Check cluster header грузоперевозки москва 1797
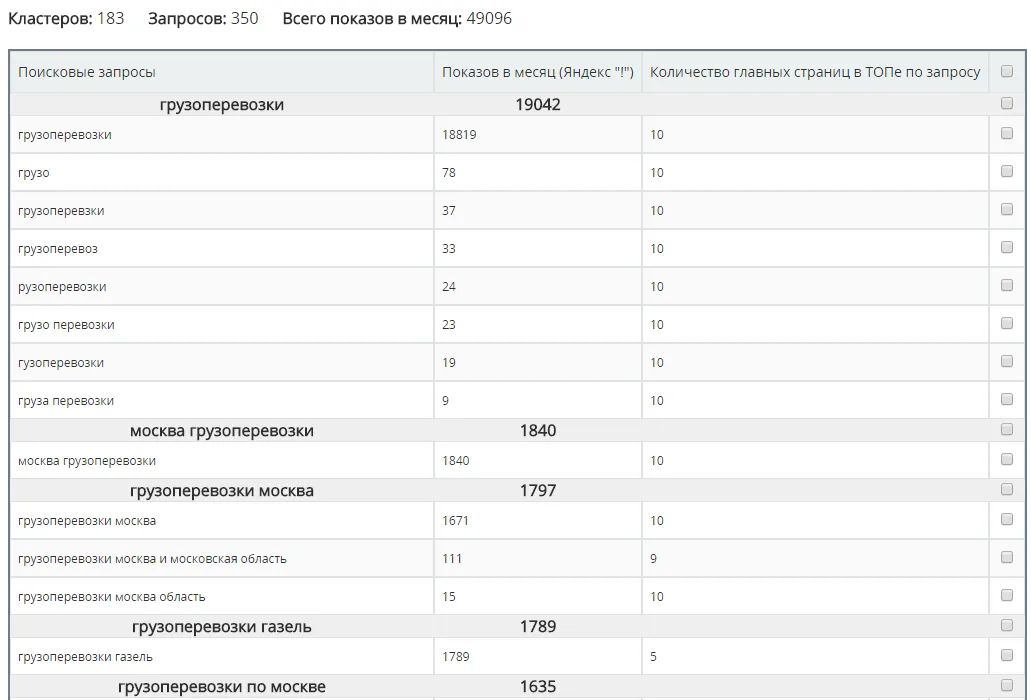Viewport: 1031px width, 700px height. (x=1007, y=489)
